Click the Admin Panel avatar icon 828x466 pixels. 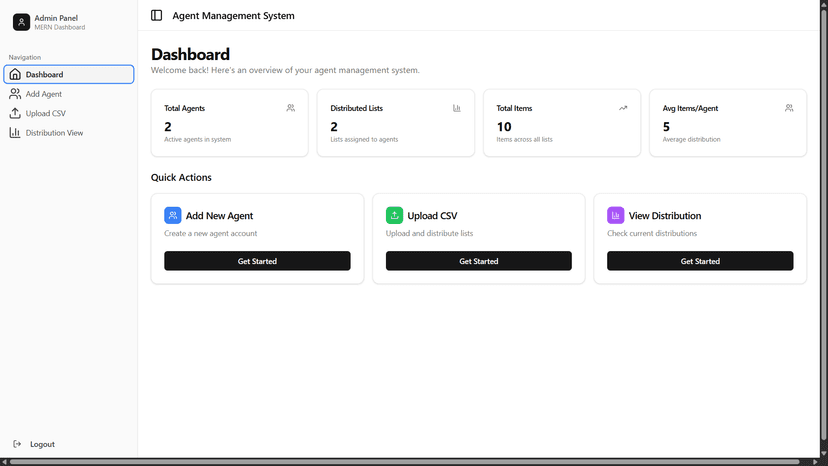[x=21, y=22]
